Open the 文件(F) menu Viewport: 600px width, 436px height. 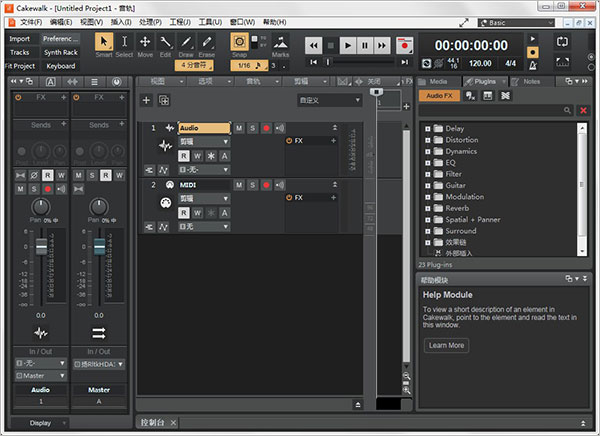pos(31,22)
